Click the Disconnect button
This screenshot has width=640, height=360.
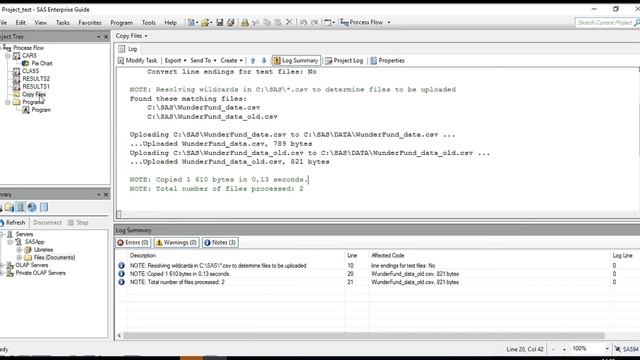47,222
